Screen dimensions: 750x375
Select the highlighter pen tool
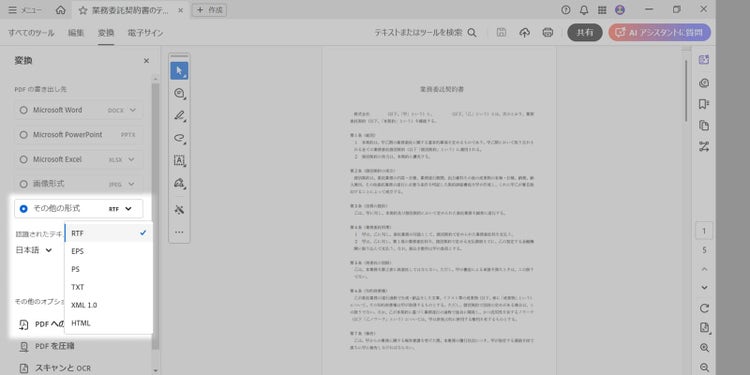click(179, 116)
